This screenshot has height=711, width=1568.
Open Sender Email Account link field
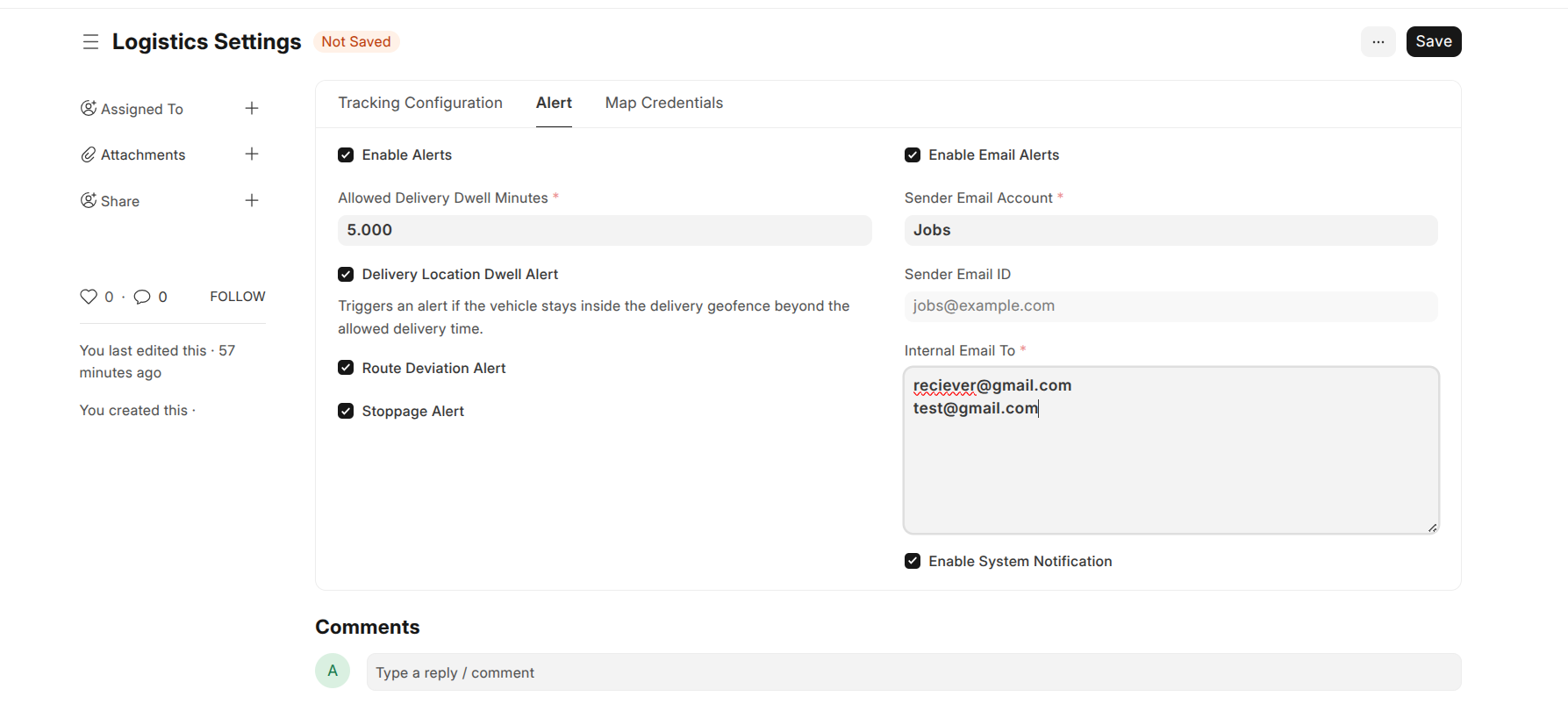click(1171, 231)
